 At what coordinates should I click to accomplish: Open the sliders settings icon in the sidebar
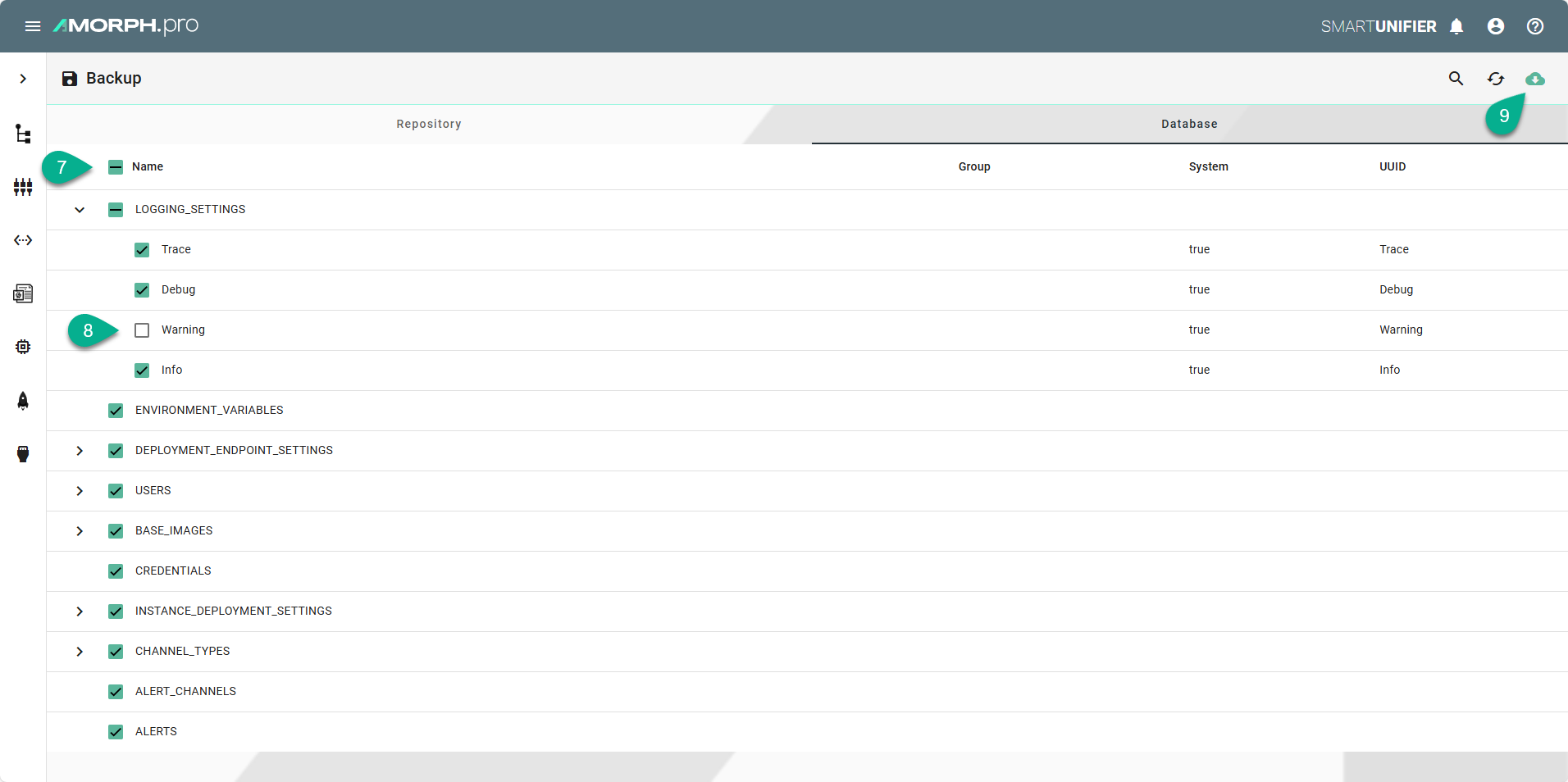(x=23, y=187)
